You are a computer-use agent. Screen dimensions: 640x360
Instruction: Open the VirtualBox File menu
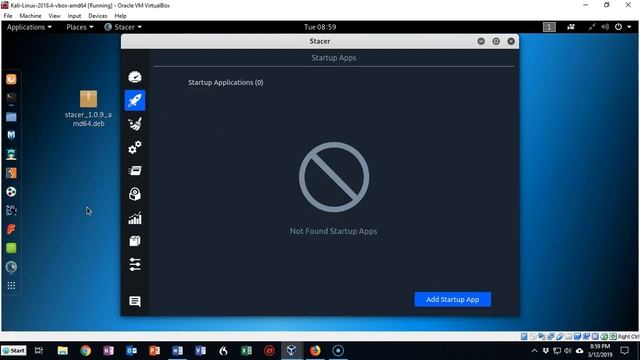8,16
